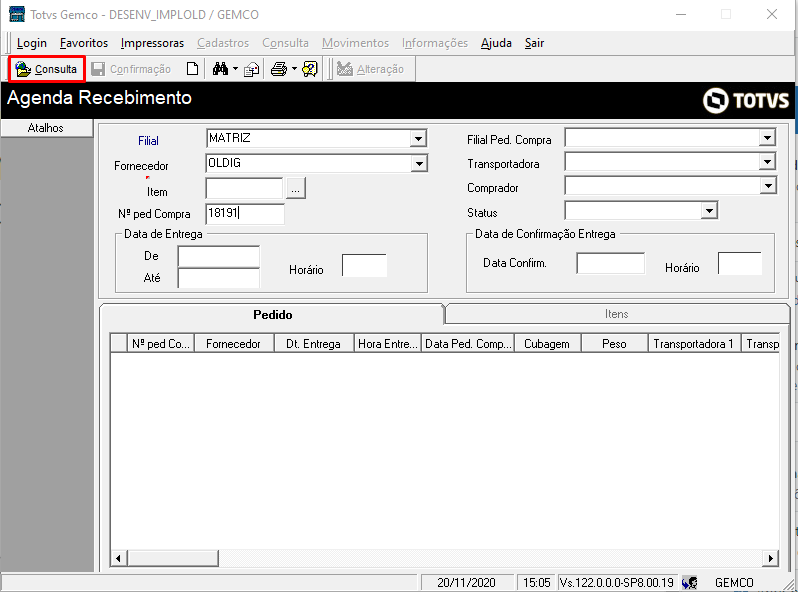Click the help question mark icon
This screenshot has height=592, width=798.
click(x=309, y=69)
